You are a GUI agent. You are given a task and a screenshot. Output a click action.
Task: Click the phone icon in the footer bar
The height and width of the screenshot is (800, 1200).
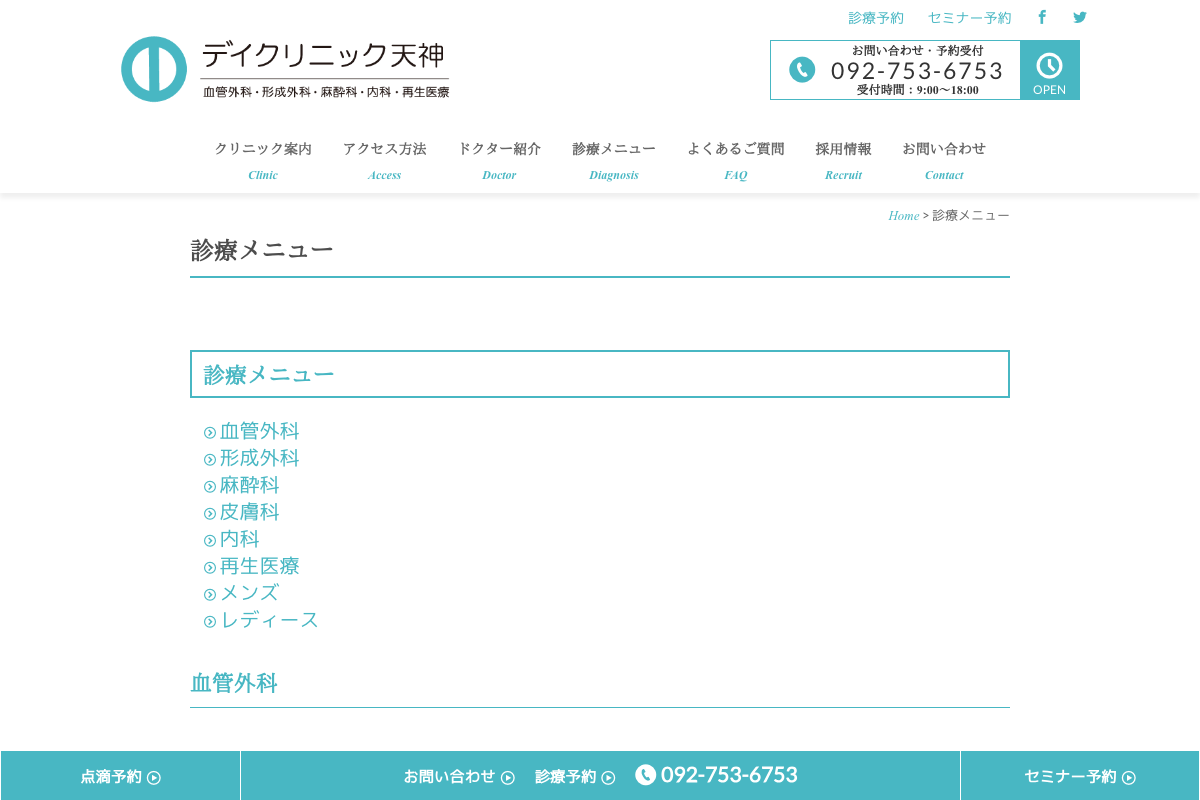(645, 774)
